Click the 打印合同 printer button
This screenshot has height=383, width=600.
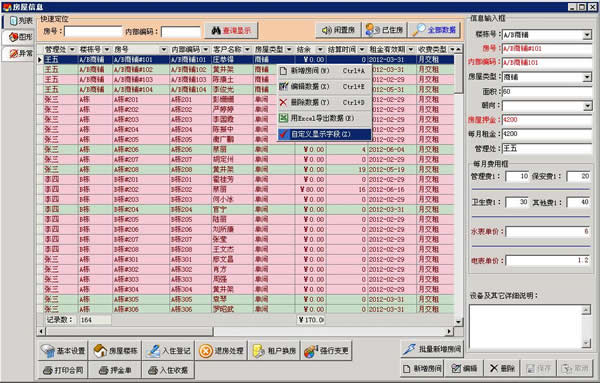coord(63,370)
